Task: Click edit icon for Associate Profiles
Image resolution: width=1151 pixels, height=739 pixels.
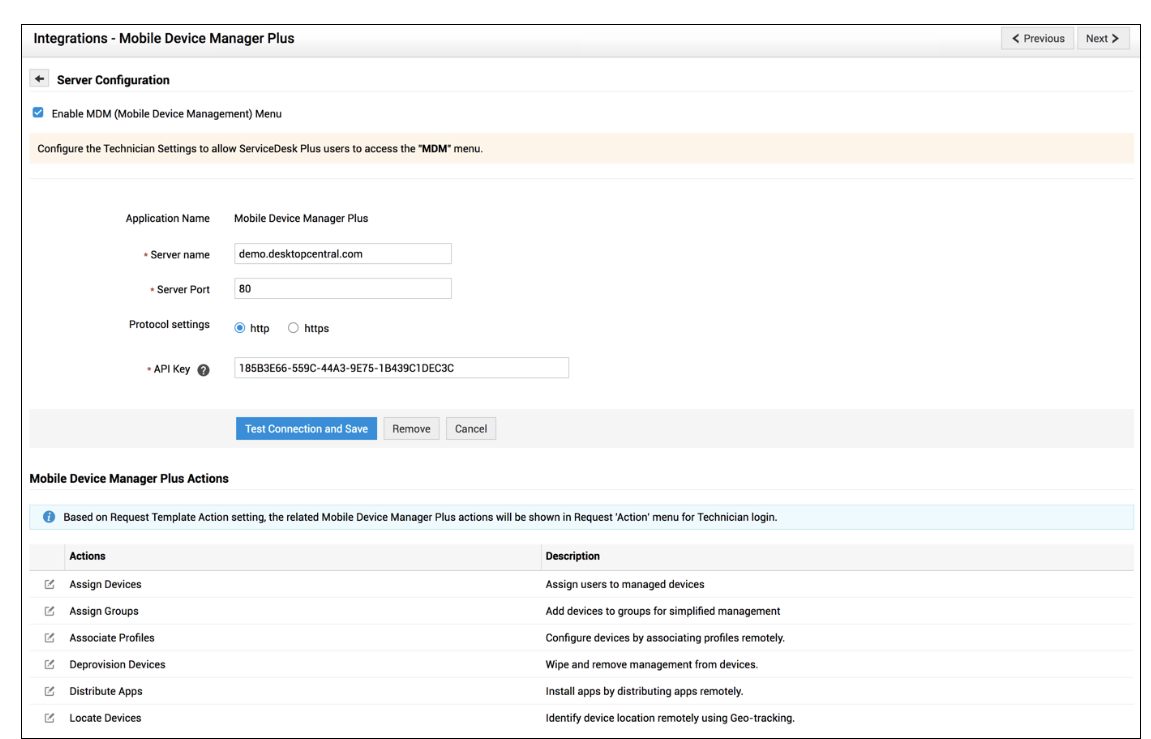Action: [x=49, y=638]
